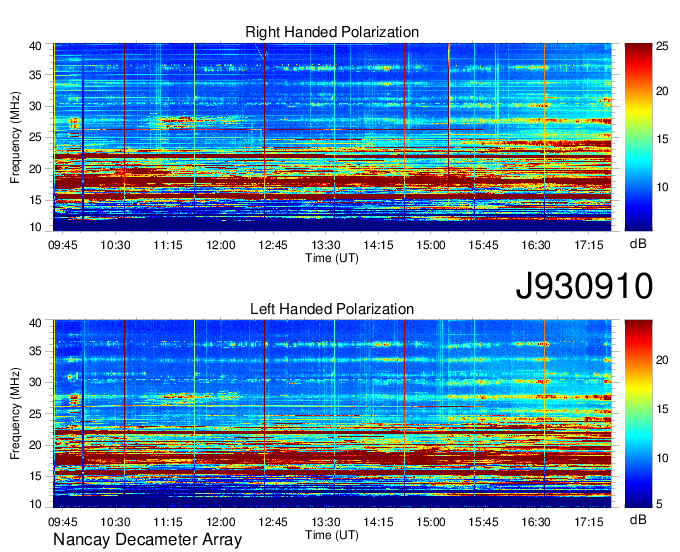Viewport: 680px width, 552px height.
Task: Click the '14:15' time tick under Left Handed plot
Action: click(379, 522)
